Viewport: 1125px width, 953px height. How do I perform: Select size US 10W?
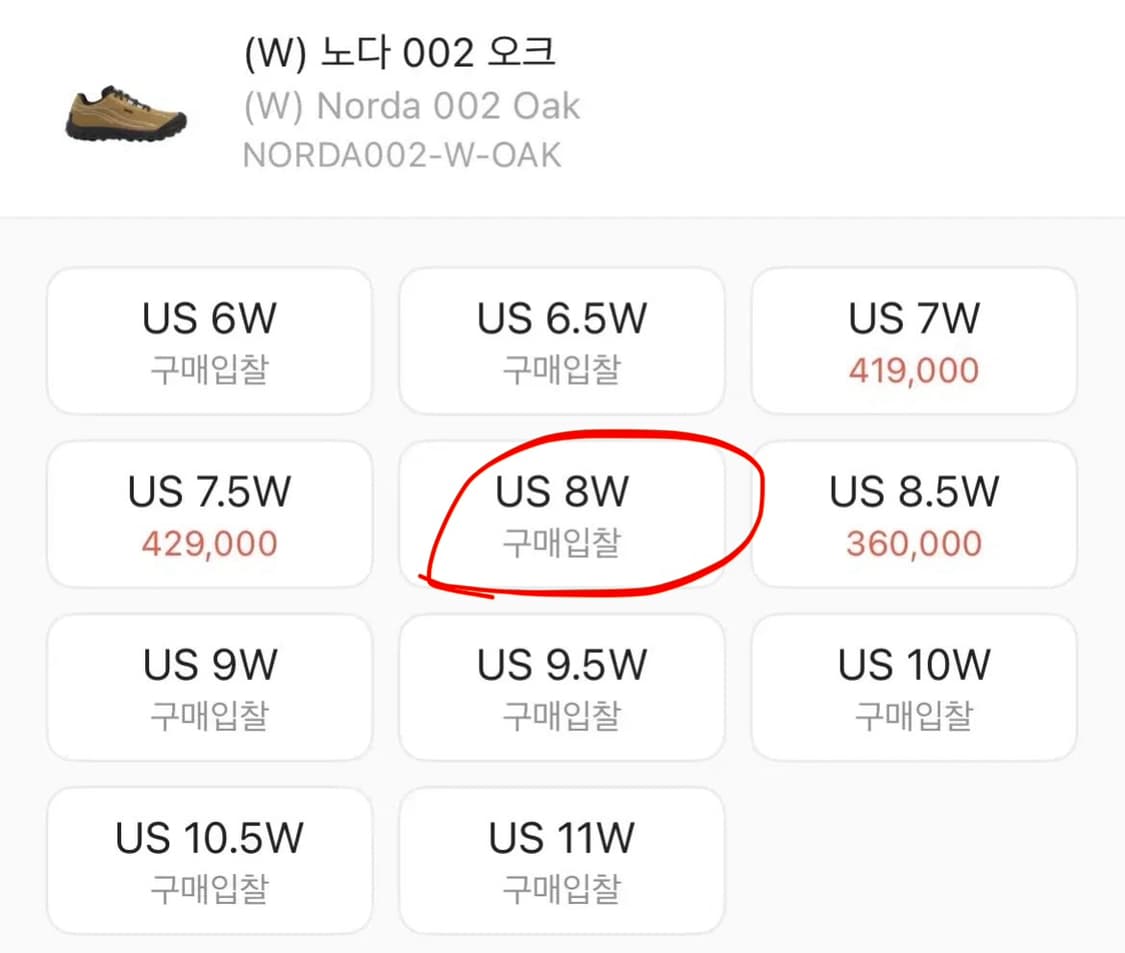click(x=914, y=686)
